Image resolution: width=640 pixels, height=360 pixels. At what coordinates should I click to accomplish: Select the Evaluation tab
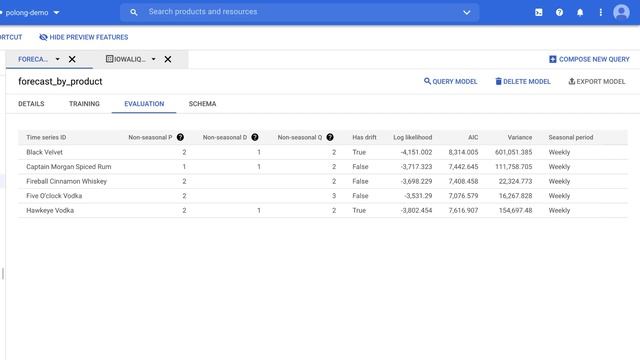144,104
